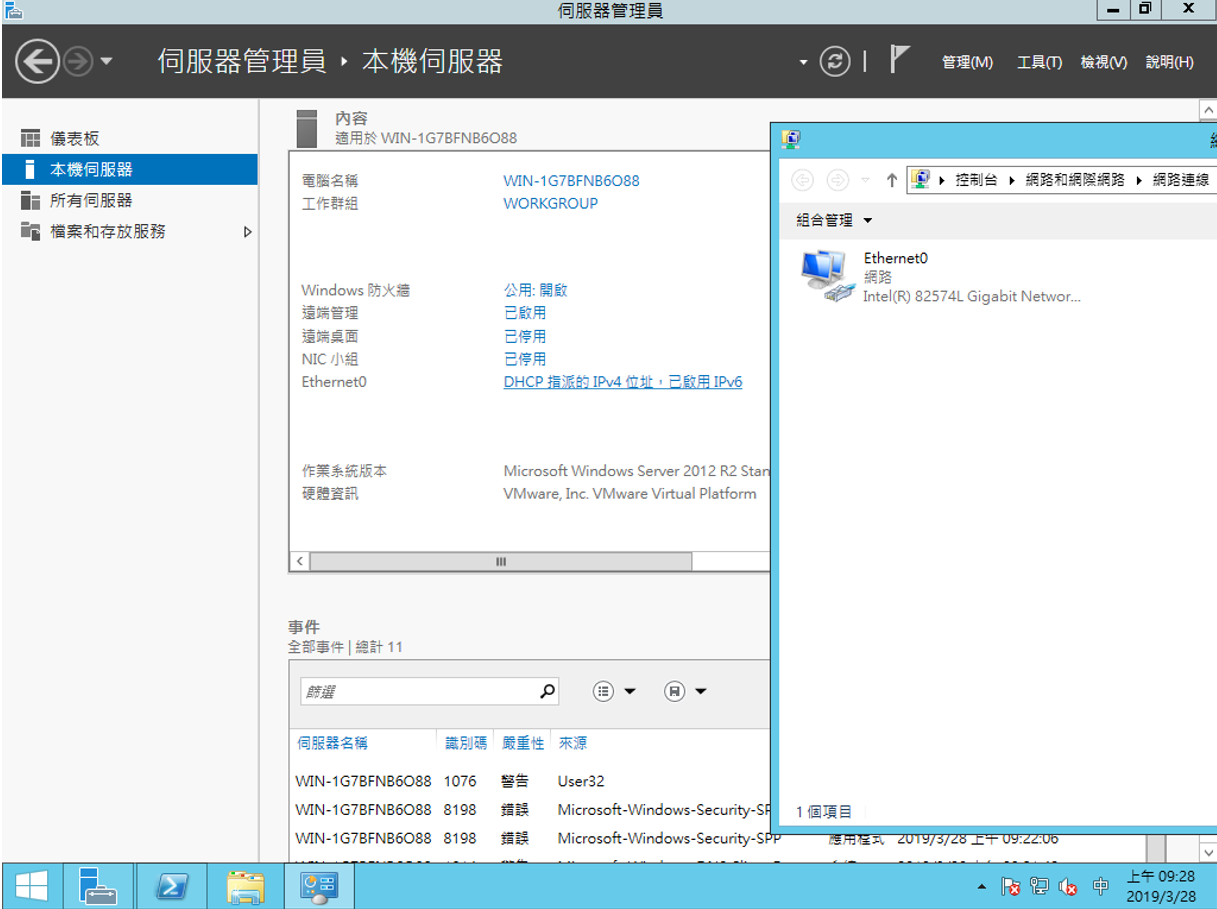Open the 管理(M) menu
Image resolution: width=1217 pixels, height=909 pixels.
click(x=967, y=62)
